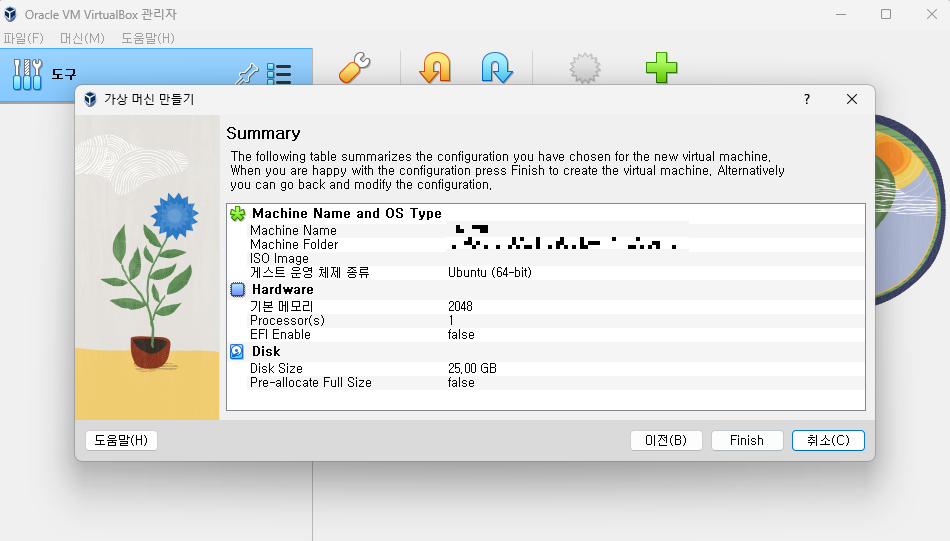Select the Disk section header

click(x=266, y=351)
